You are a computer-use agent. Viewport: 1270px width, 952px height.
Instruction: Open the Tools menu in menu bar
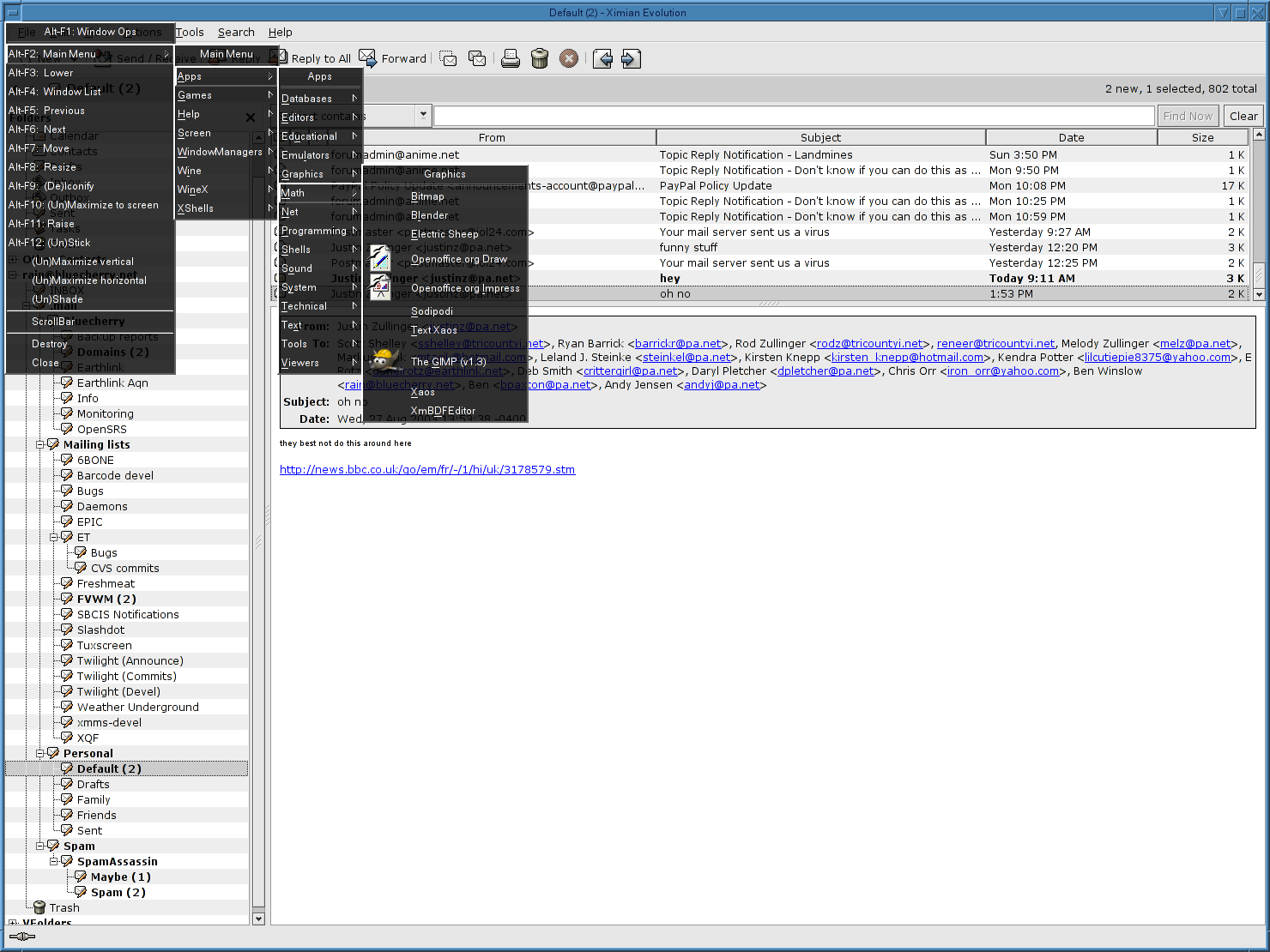click(x=190, y=32)
